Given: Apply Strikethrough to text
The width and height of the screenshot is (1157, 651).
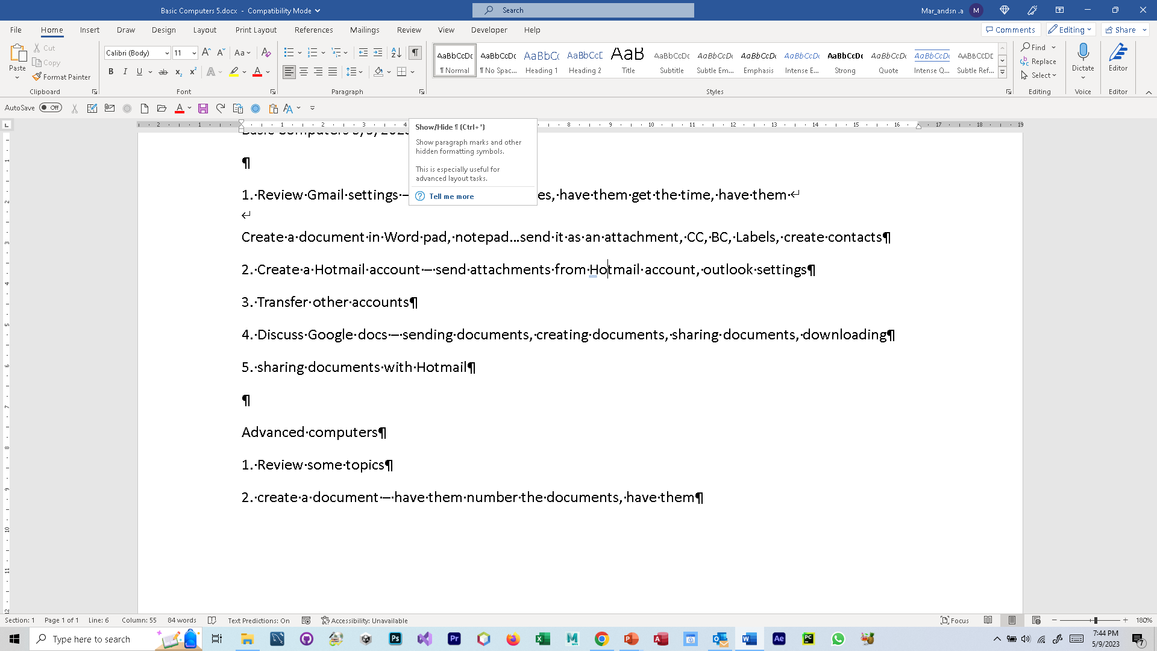Looking at the screenshot, I should [x=163, y=72].
